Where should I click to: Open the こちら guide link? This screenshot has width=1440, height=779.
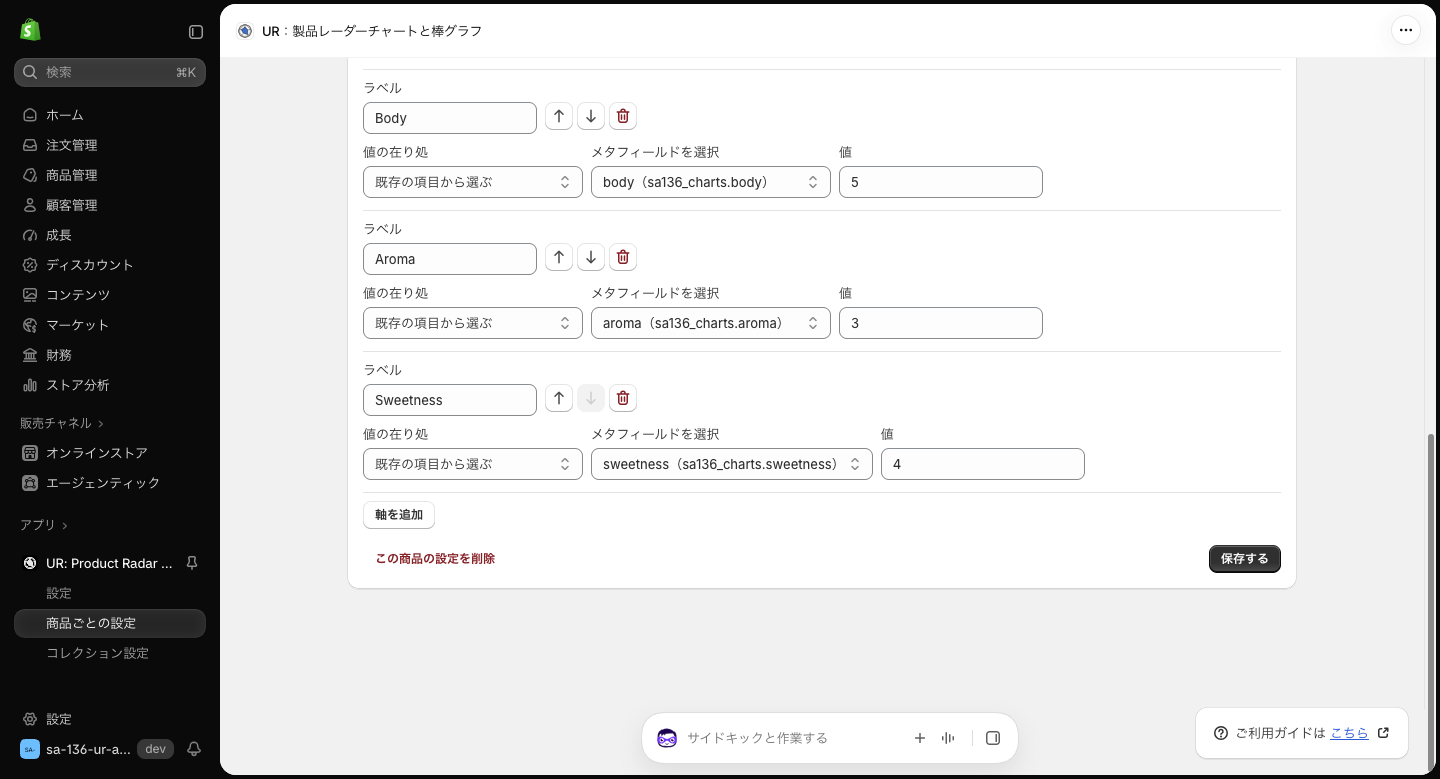(1349, 733)
